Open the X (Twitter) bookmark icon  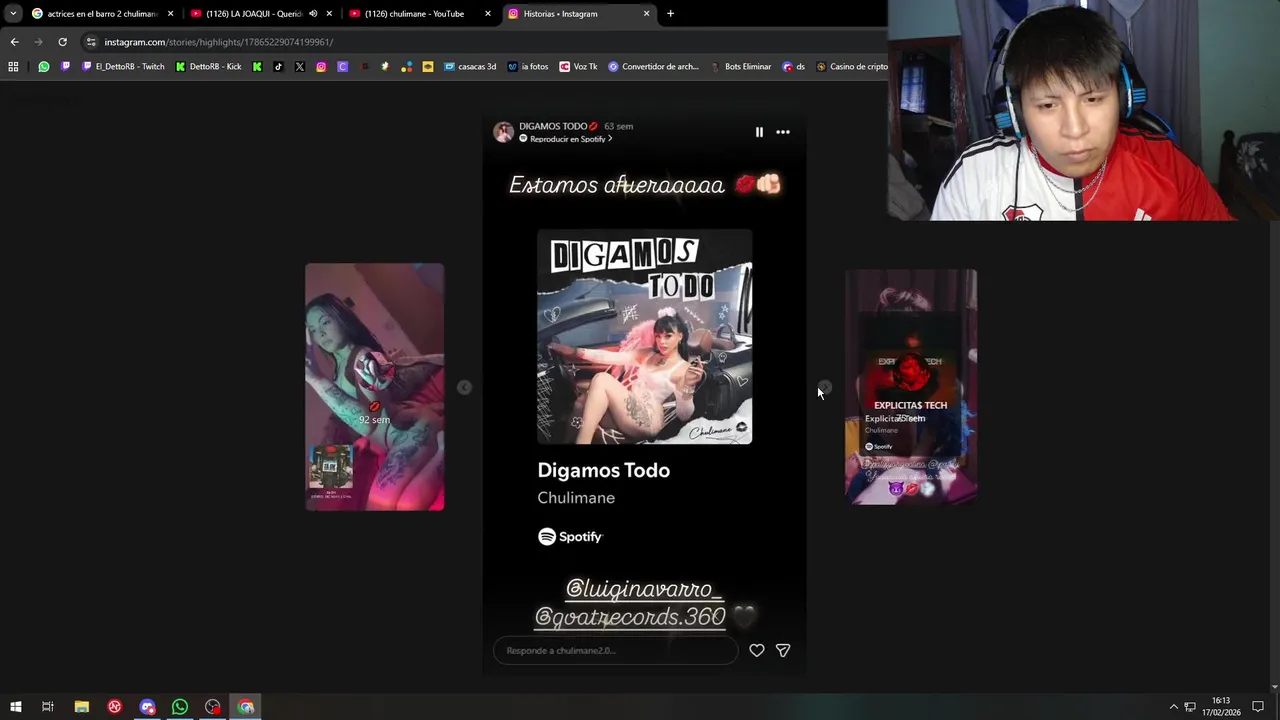pos(300,67)
